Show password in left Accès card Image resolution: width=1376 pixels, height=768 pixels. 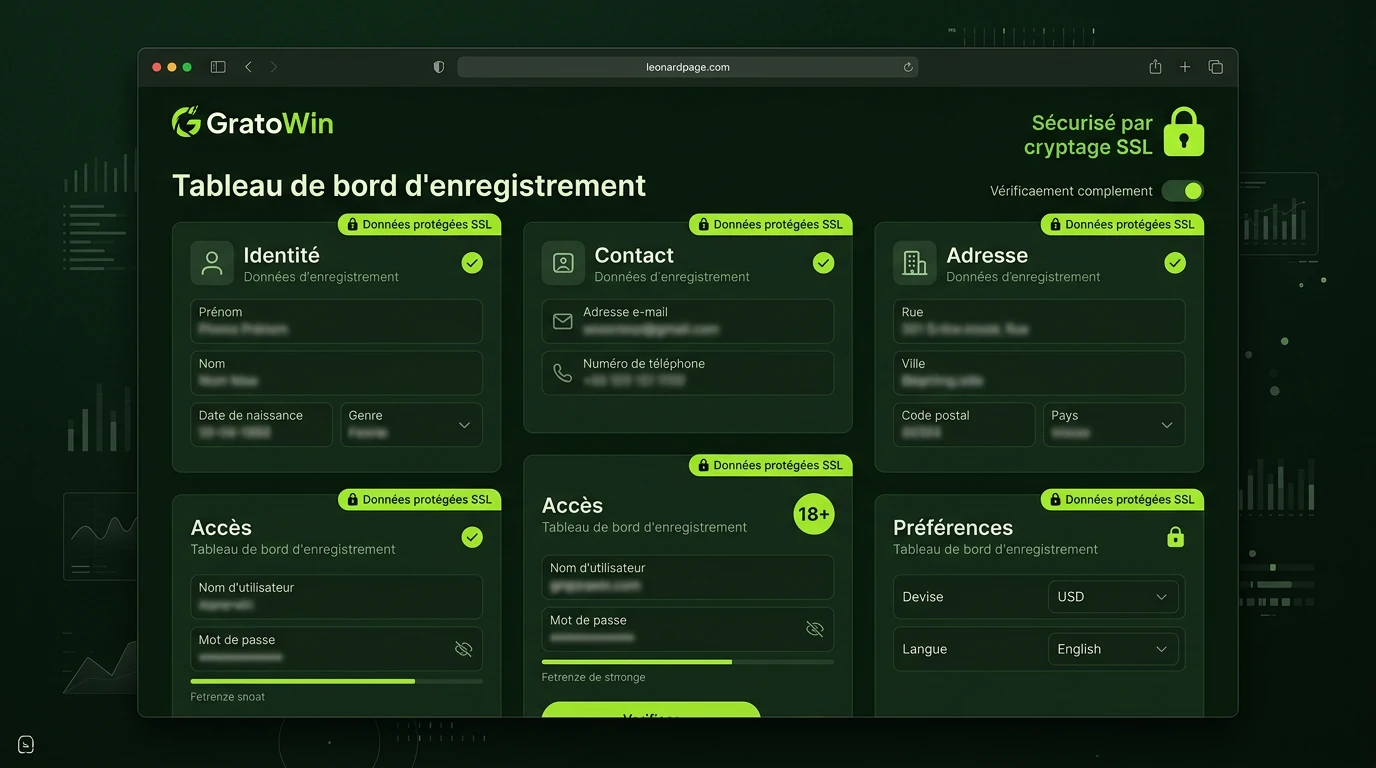(x=463, y=649)
